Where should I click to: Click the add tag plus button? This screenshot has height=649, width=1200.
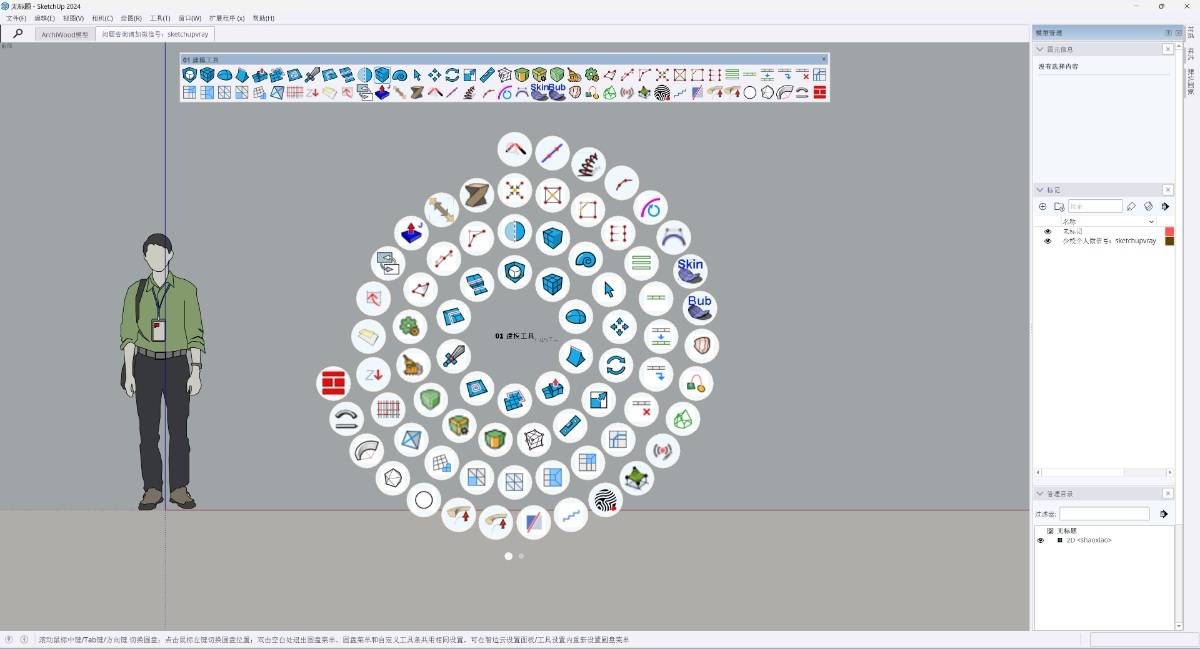[1043, 206]
